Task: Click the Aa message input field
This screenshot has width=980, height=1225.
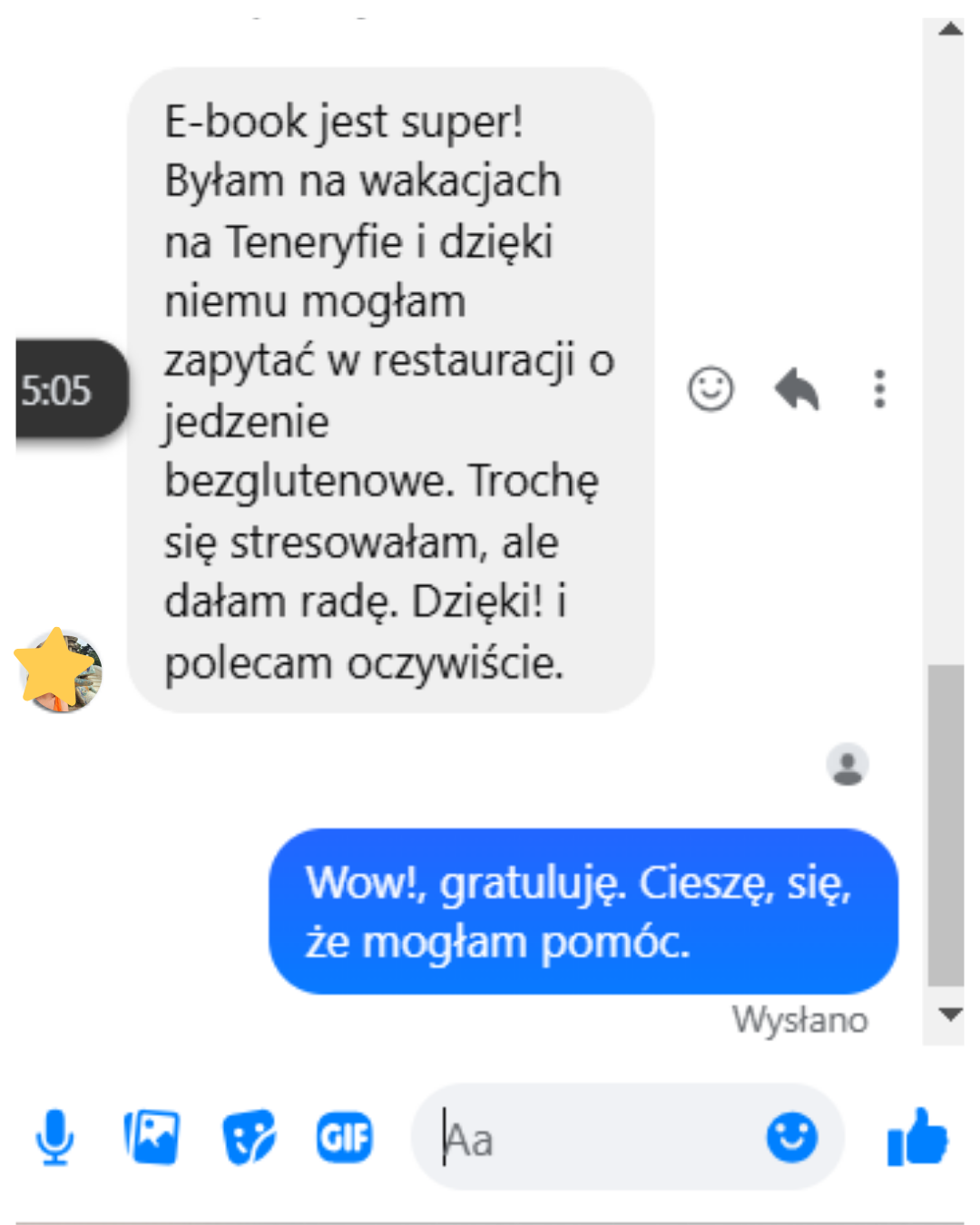Action: point(626,1137)
